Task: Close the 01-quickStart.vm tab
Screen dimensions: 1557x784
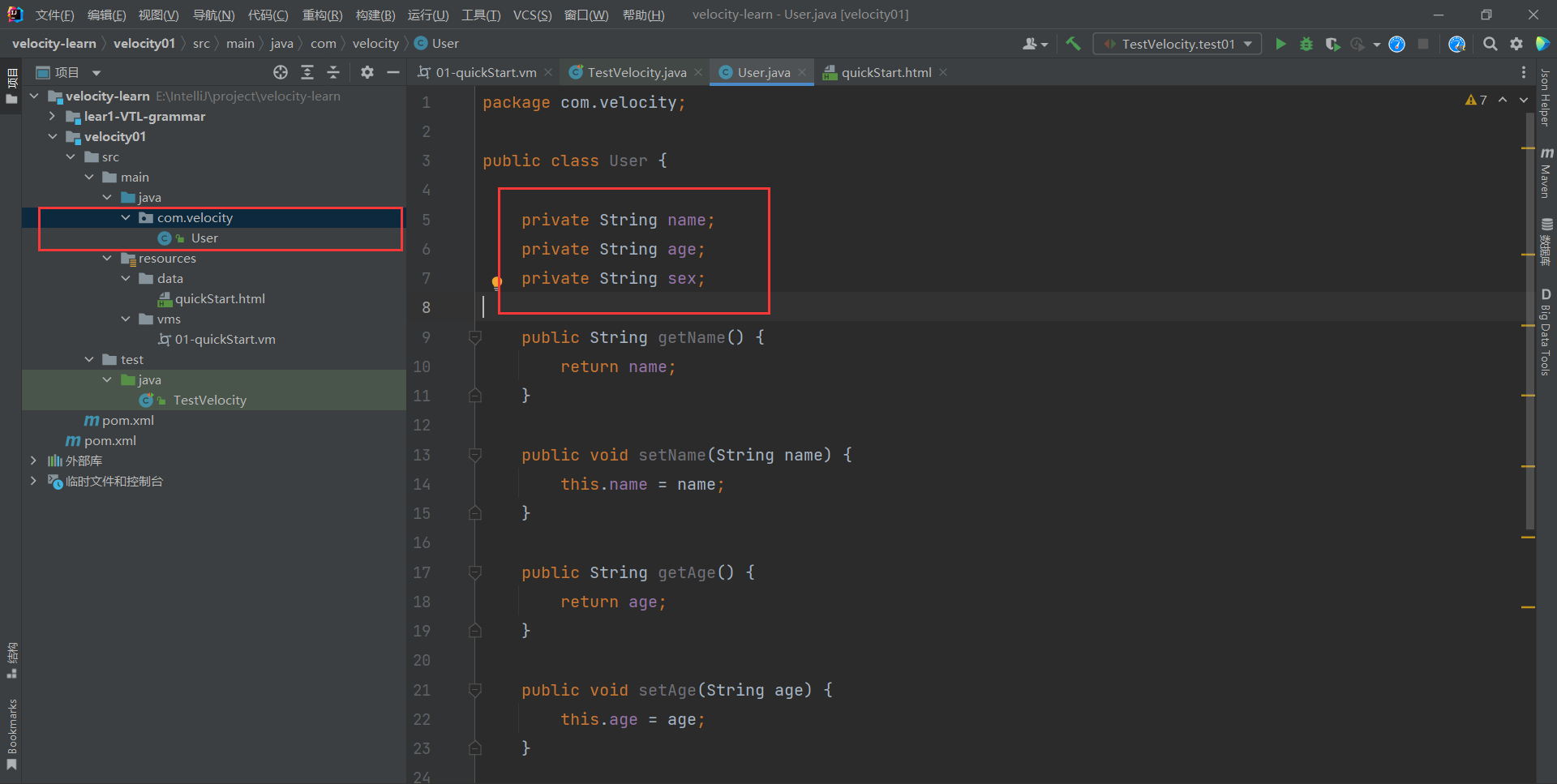Action: click(548, 72)
